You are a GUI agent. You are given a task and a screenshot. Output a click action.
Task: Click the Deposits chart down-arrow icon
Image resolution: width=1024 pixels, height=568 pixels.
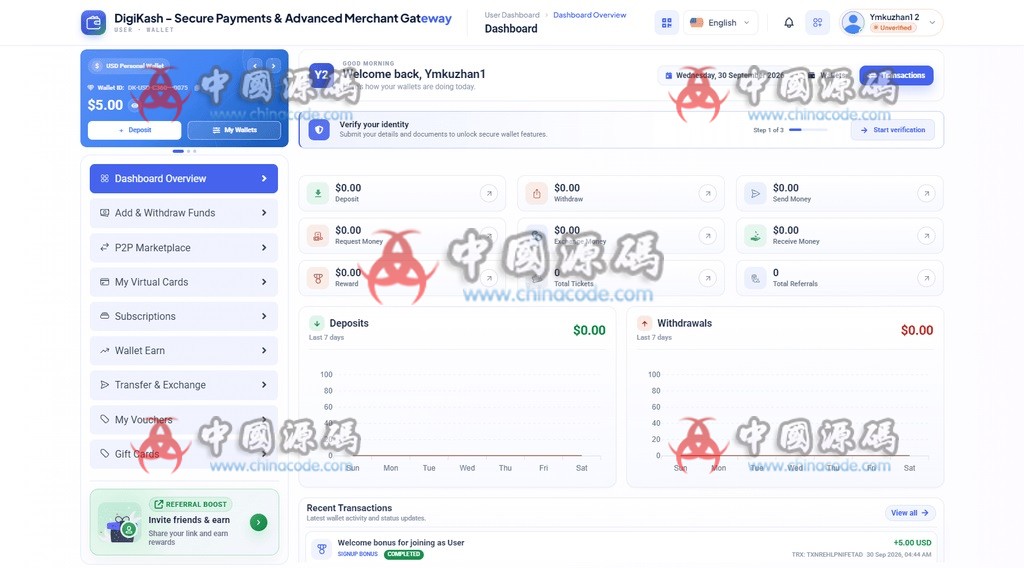pyautogui.click(x=317, y=323)
